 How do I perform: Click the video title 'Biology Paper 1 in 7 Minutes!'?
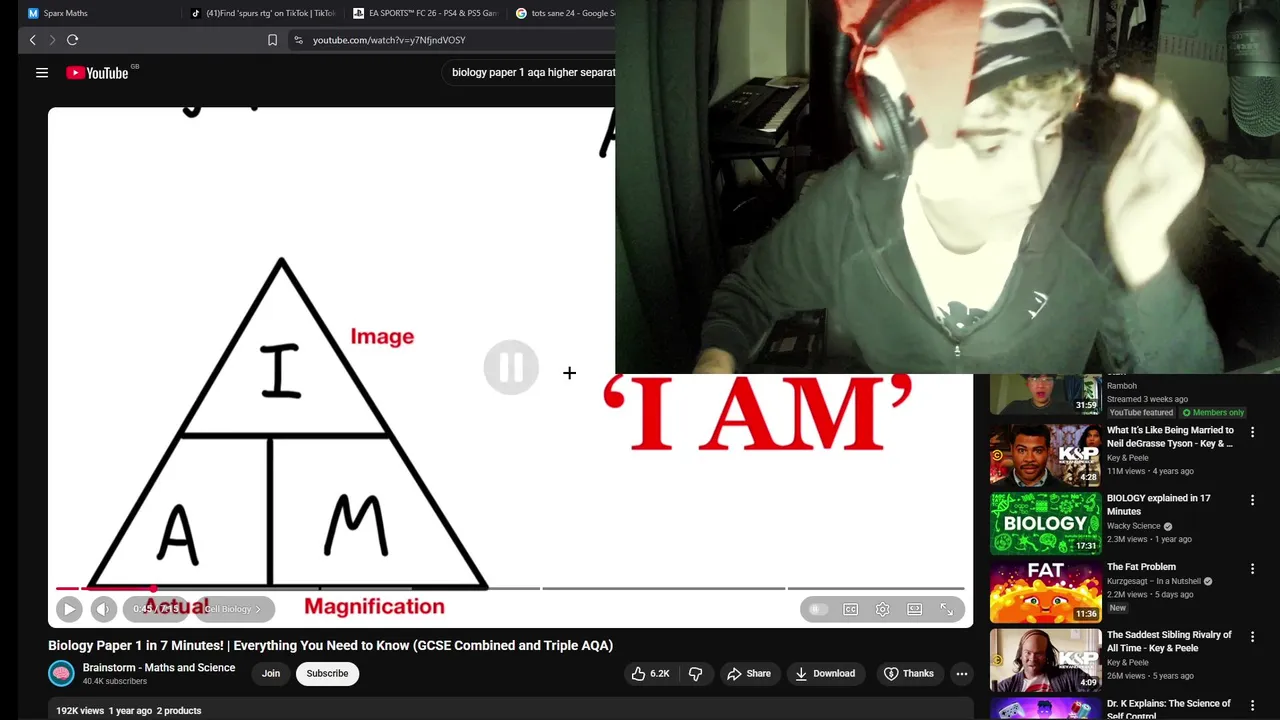point(330,646)
